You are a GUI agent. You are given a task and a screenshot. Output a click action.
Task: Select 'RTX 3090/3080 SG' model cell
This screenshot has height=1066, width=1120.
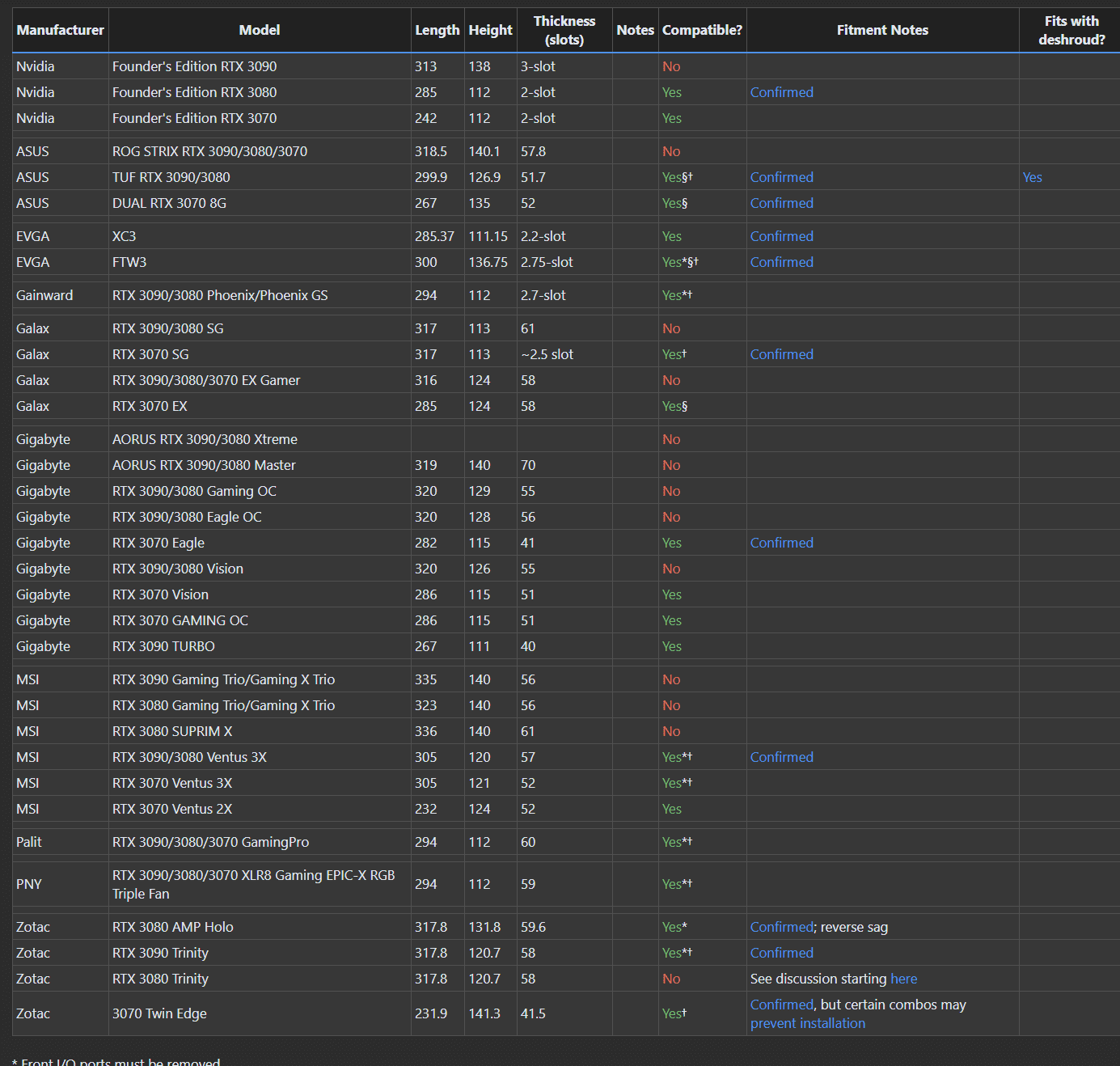point(260,328)
